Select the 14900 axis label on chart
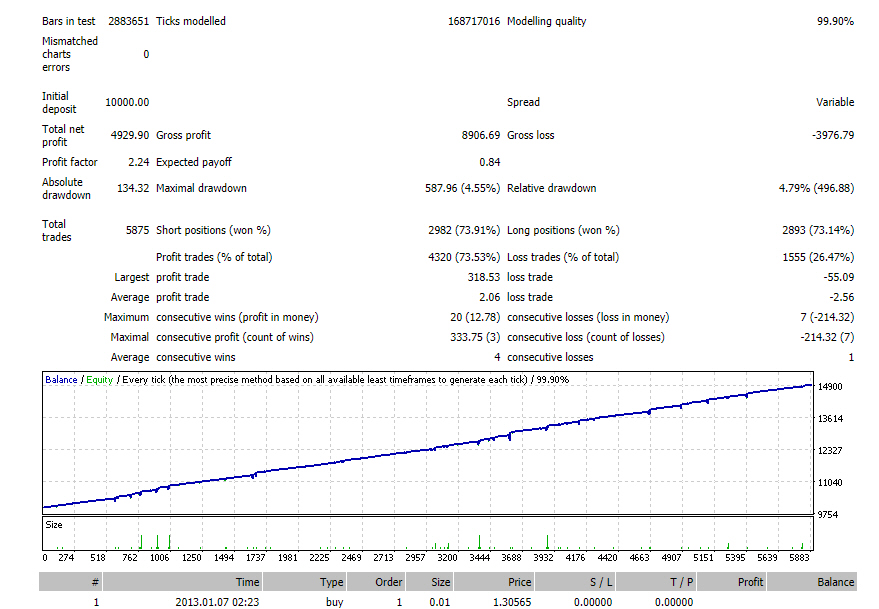Screen dimensions: 879x609 tap(830, 386)
